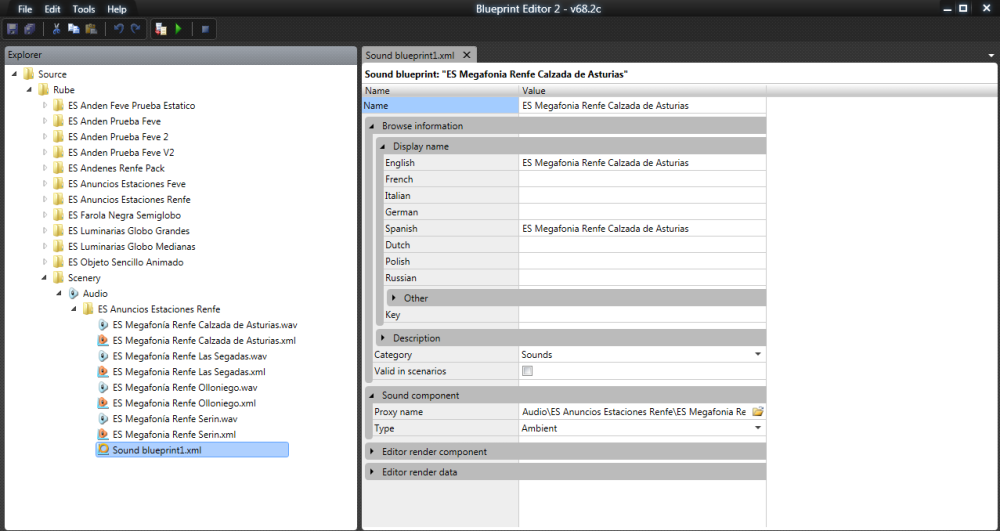This screenshot has height=531, width=1000.
Task: Click the empty French display name field
Action: click(642, 179)
